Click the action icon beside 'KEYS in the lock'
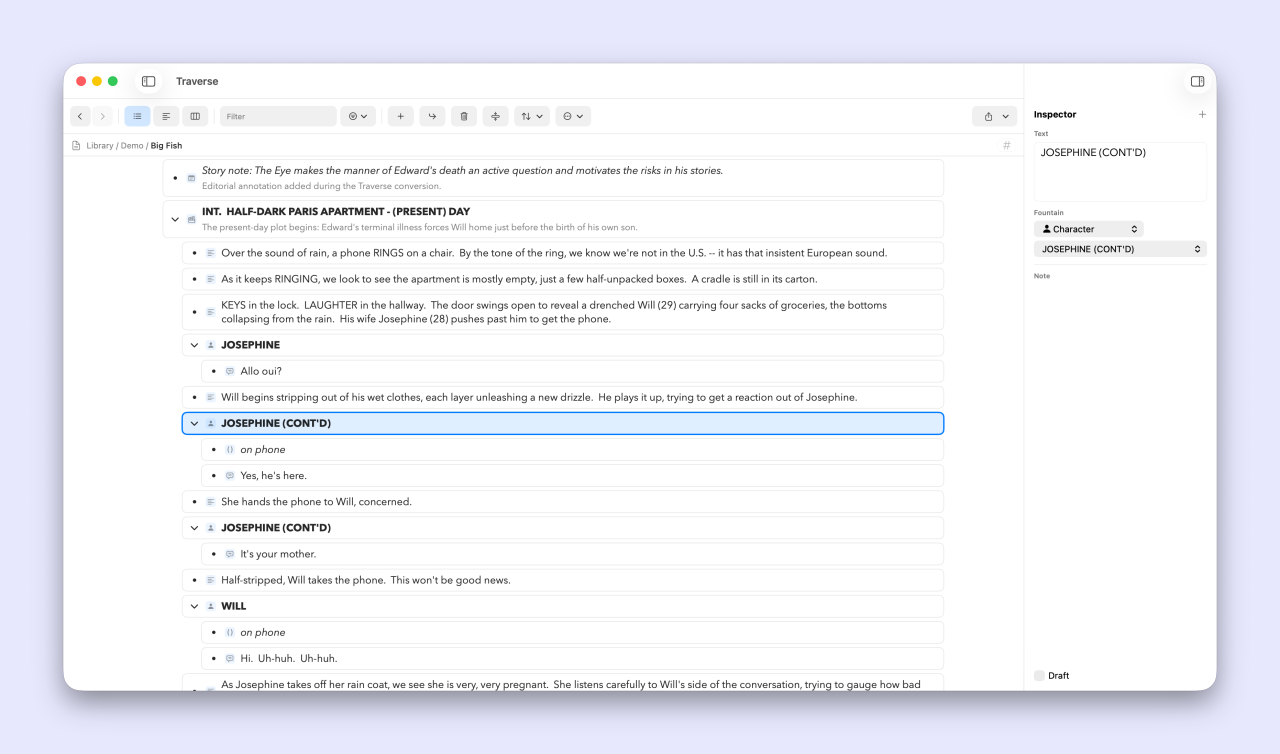This screenshot has width=1280, height=754. (x=211, y=312)
